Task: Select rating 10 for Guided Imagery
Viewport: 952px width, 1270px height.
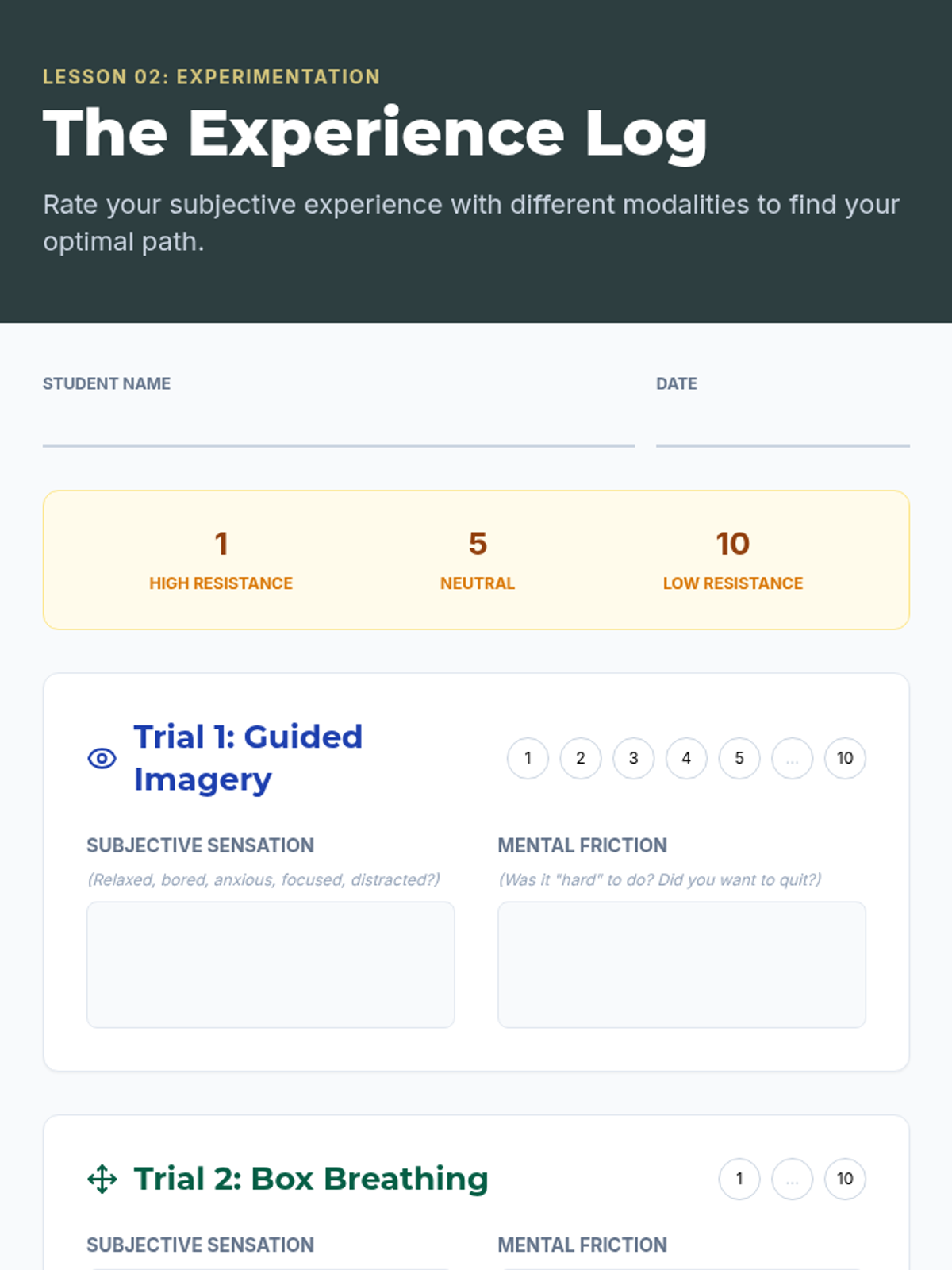Action: pos(845,758)
